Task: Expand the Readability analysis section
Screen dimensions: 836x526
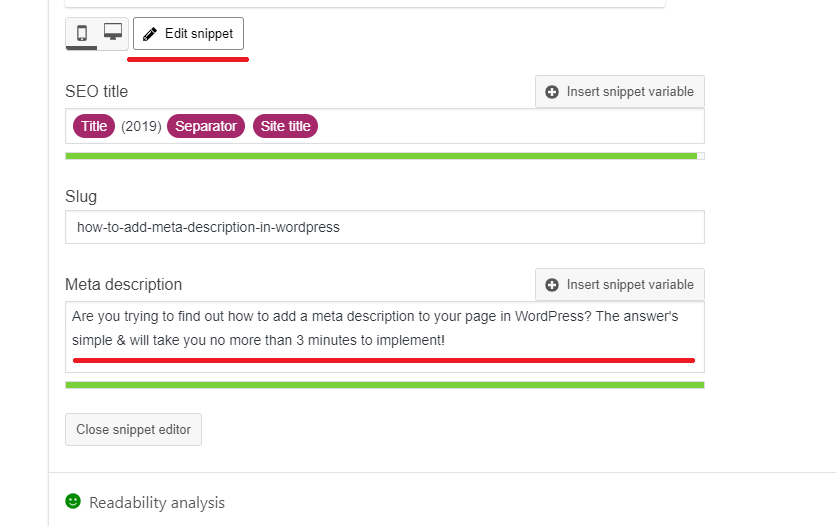Action: 157,503
